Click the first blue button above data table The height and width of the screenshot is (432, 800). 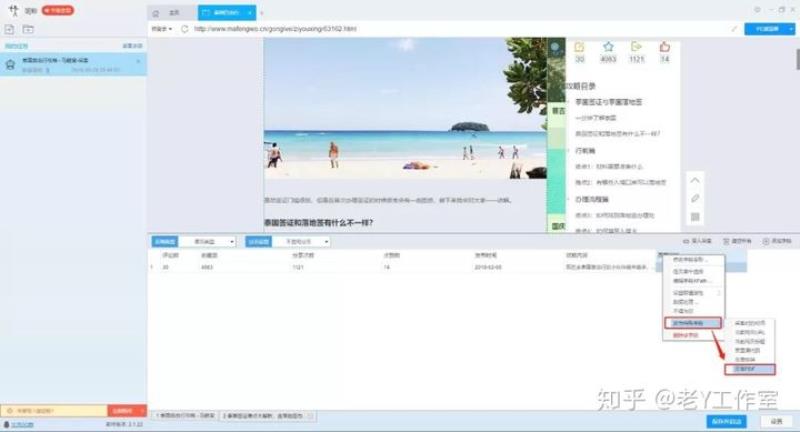pyautogui.click(x=165, y=241)
